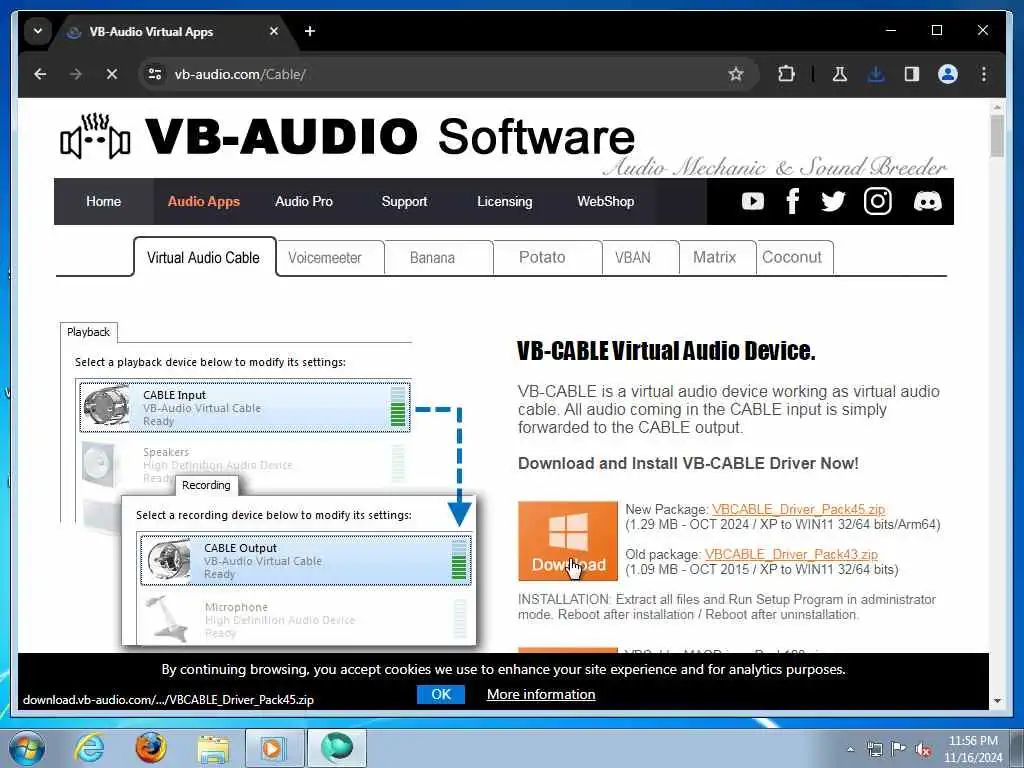Download VBCABLE_Driver_Pack45.zip link
Screen dimensions: 1024x768
pyautogui.click(x=798, y=509)
